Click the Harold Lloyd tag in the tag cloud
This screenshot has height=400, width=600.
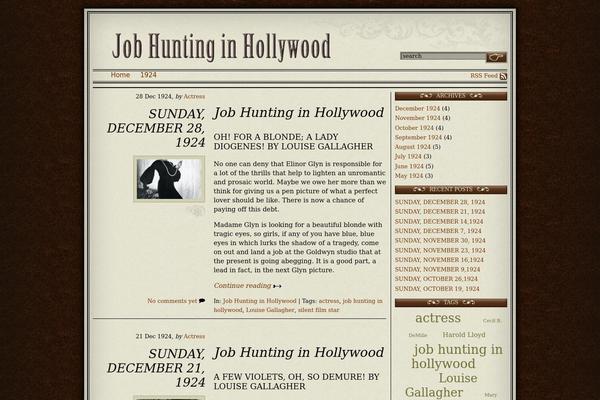pyautogui.click(x=464, y=335)
